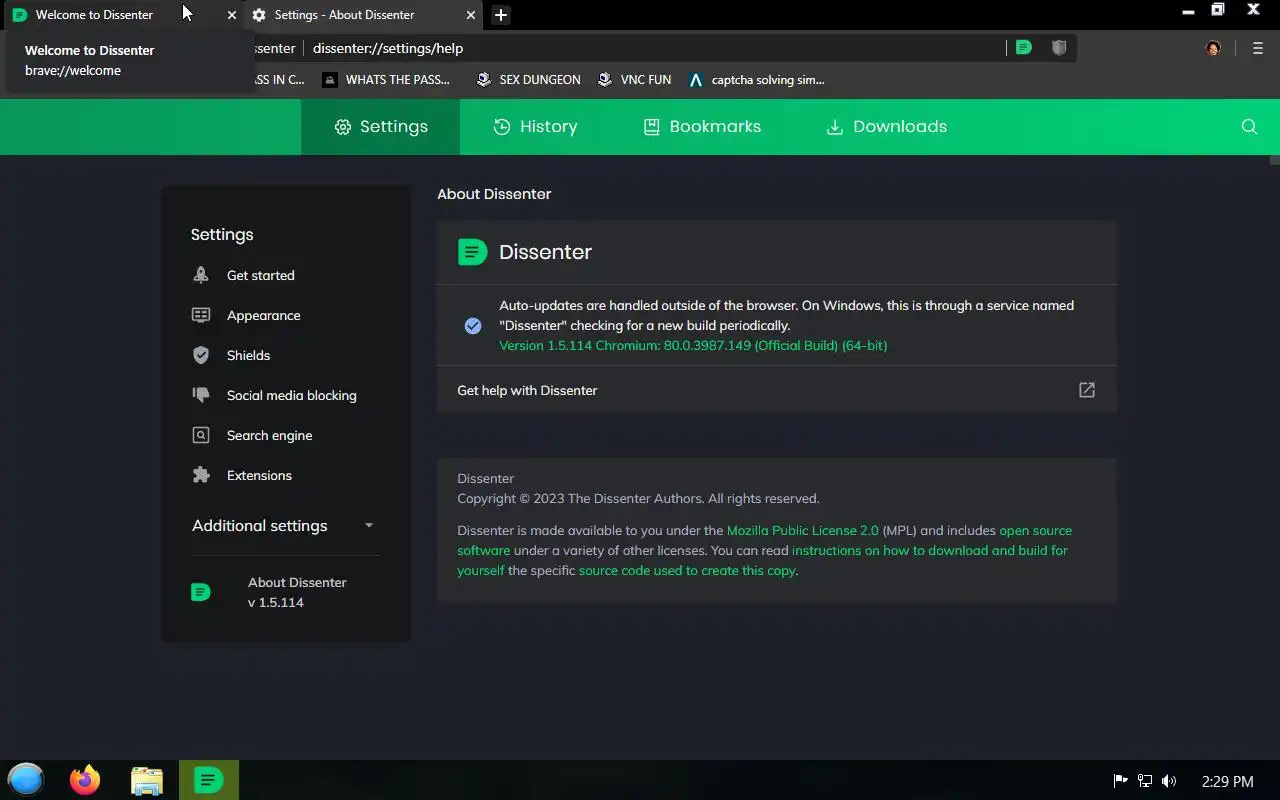The image size is (1280, 800).
Task: Click the volume speaker icon in tray
Action: coord(1169,781)
